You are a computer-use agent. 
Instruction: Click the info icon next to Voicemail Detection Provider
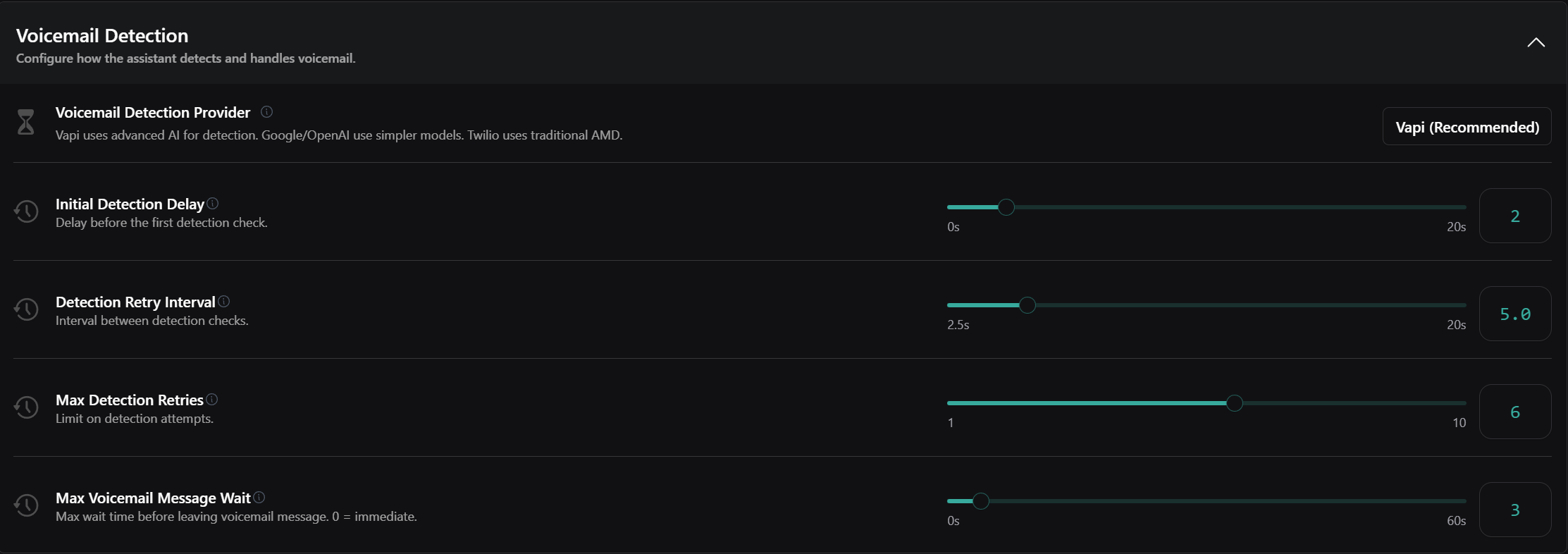(266, 112)
